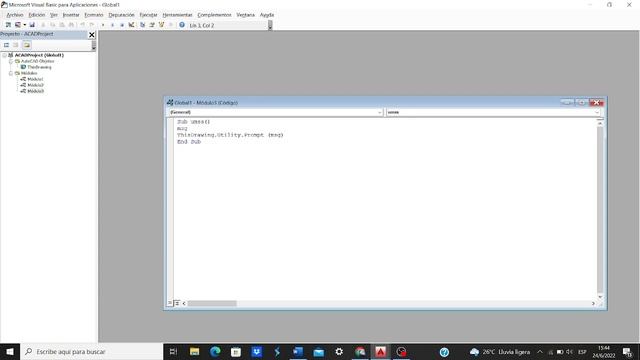Click weather 26°C Lluvia ligera widget
Viewport: 640px width, 360px height.
tap(500, 351)
